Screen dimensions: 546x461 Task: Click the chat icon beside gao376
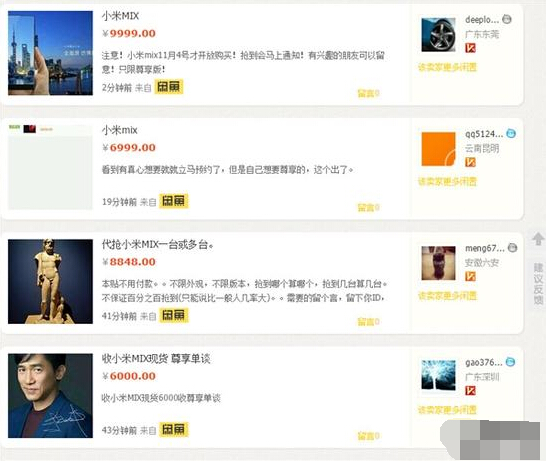tap(510, 362)
